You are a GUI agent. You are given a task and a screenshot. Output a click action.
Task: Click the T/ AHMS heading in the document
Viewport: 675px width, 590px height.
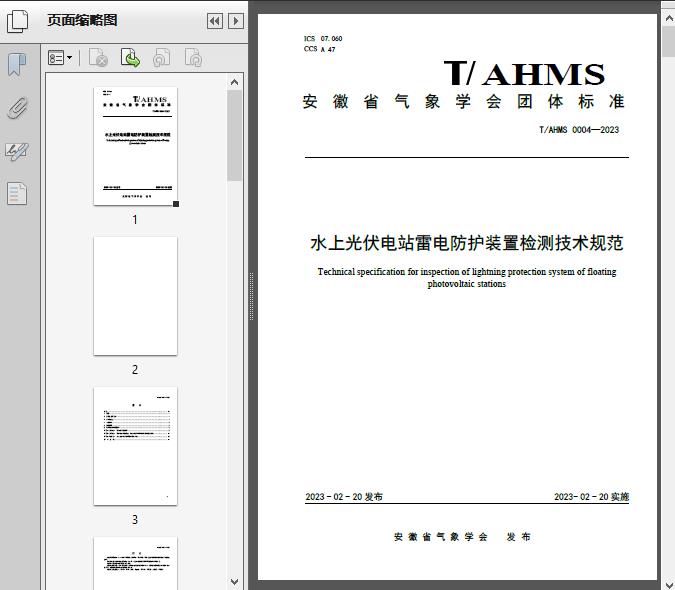(x=524, y=74)
